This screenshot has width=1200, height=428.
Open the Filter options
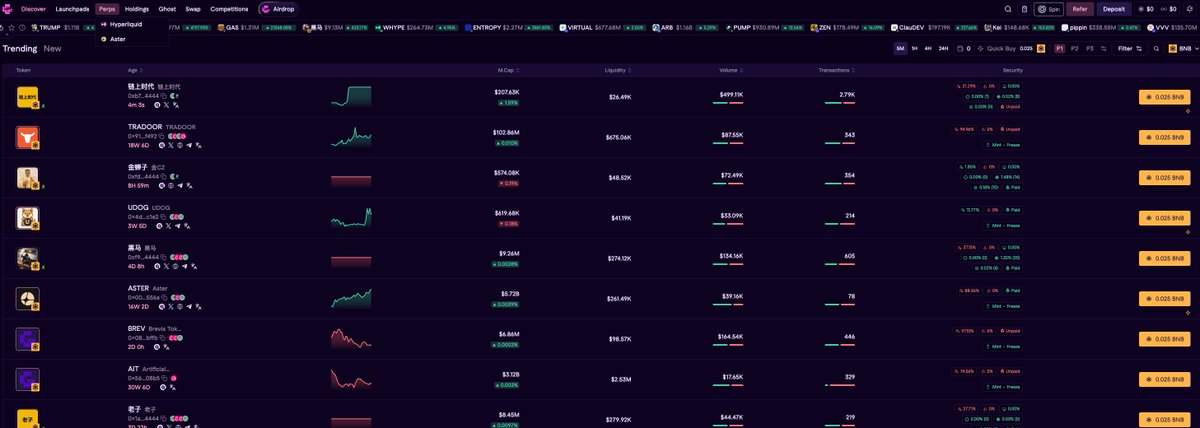pyautogui.click(x=1128, y=48)
